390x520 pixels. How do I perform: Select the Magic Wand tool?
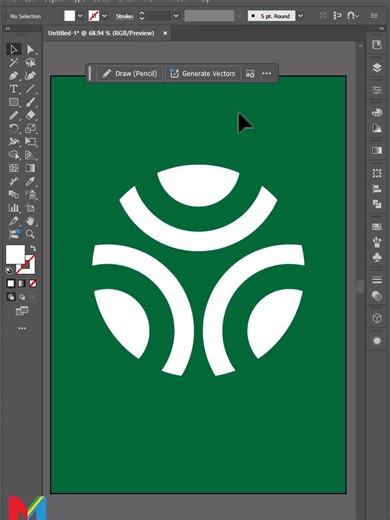(x=14, y=63)
